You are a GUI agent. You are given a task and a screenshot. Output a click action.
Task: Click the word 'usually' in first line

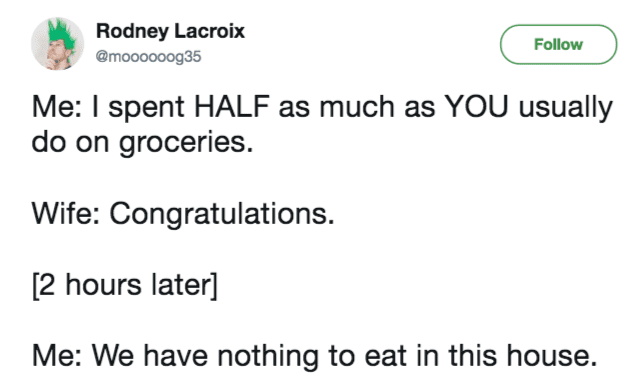[x=566, y=109]
